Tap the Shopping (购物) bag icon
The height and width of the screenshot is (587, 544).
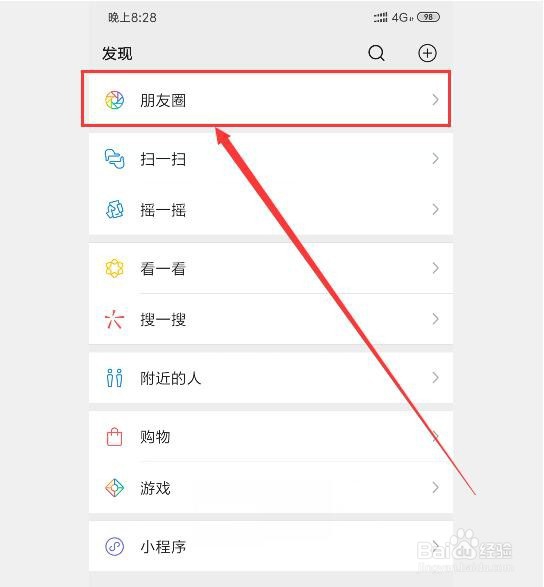pyautogui.click(x=114, y=437)
